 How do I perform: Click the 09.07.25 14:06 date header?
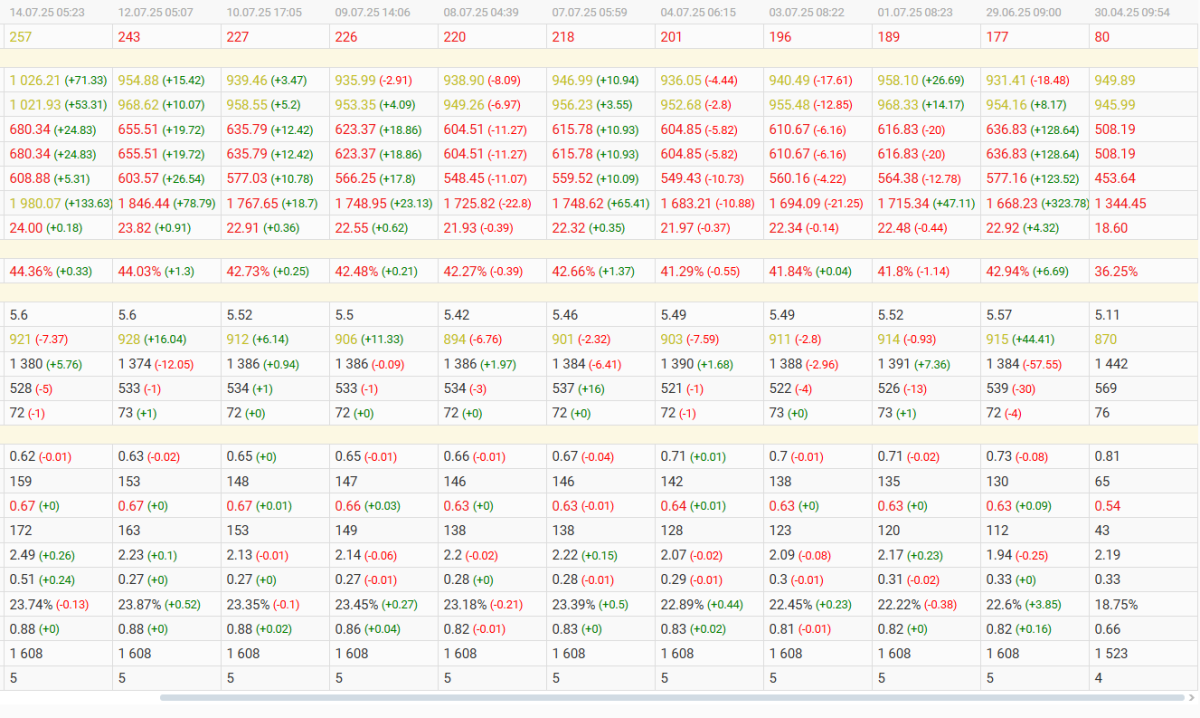tap(373, 13)
